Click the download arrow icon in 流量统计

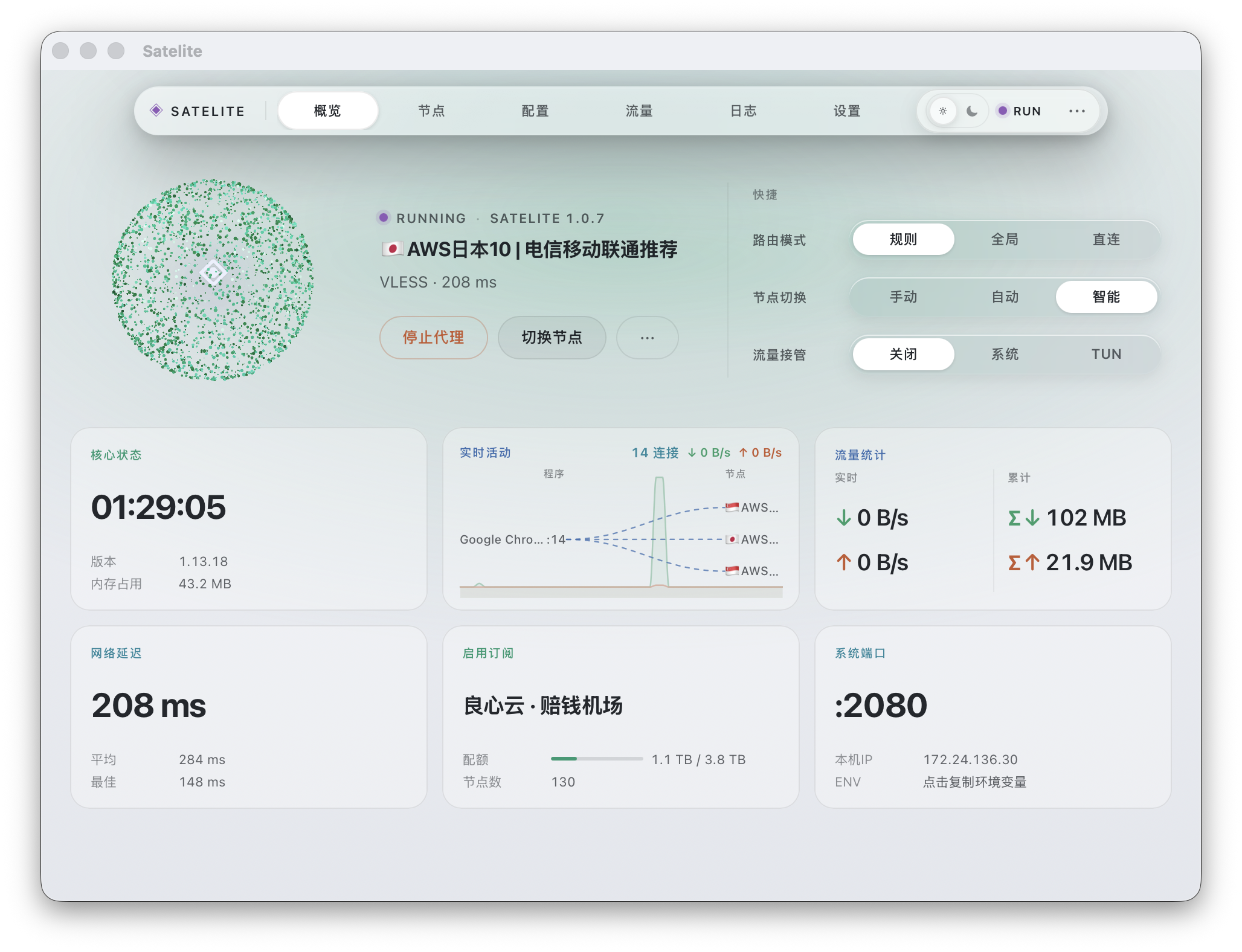click(844, 518)
